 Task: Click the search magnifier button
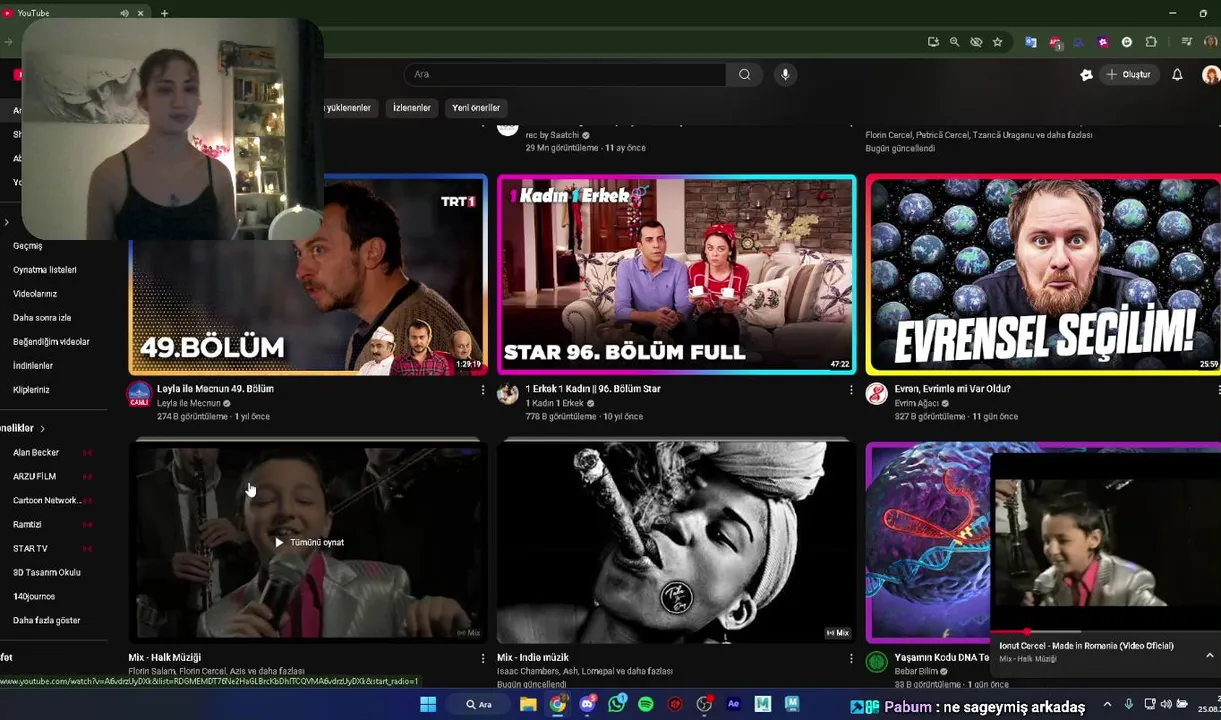coord(744,74)
